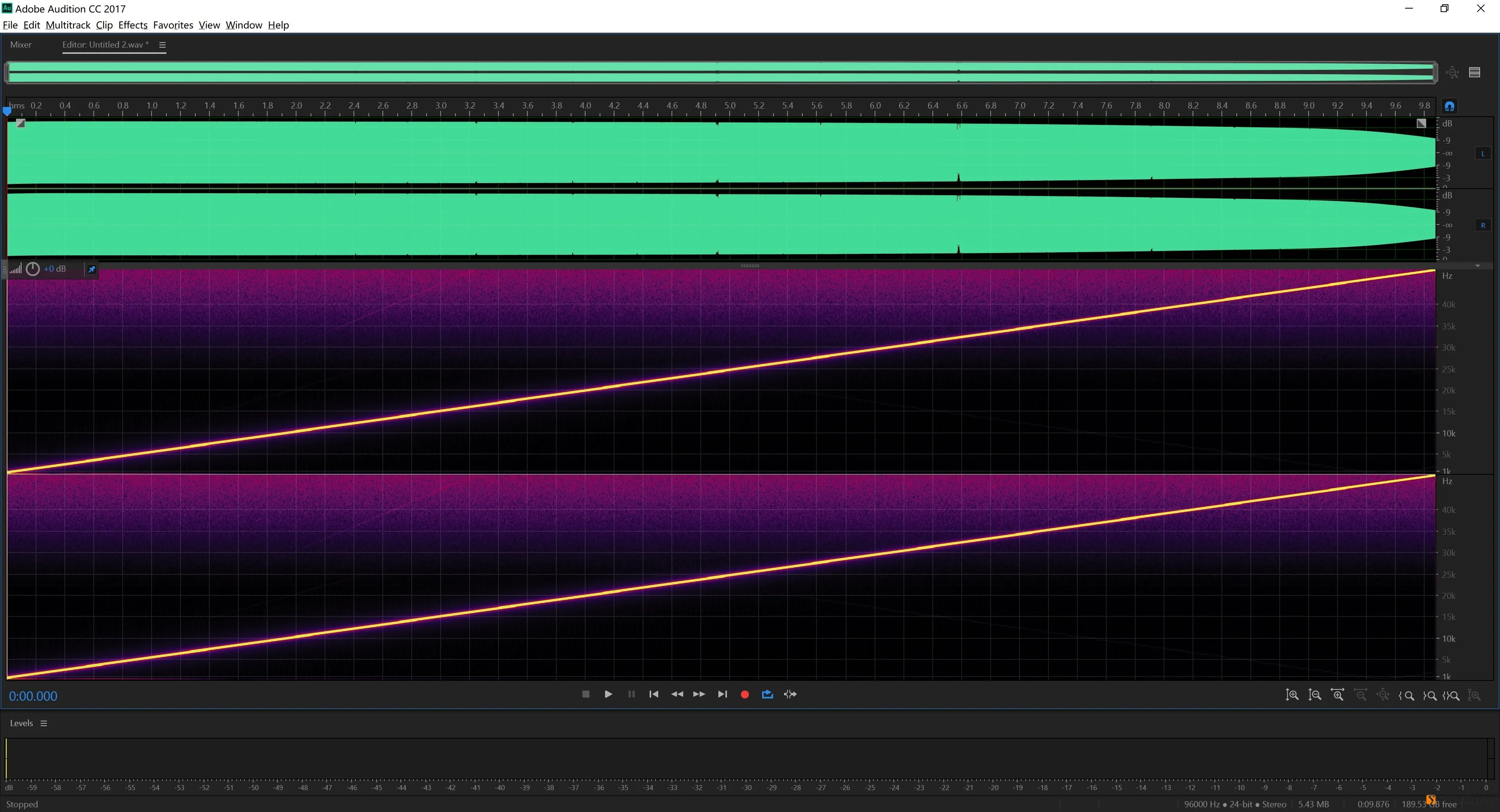
Task: Click Zoom In at In Point icon
Action: point(1406,696)
